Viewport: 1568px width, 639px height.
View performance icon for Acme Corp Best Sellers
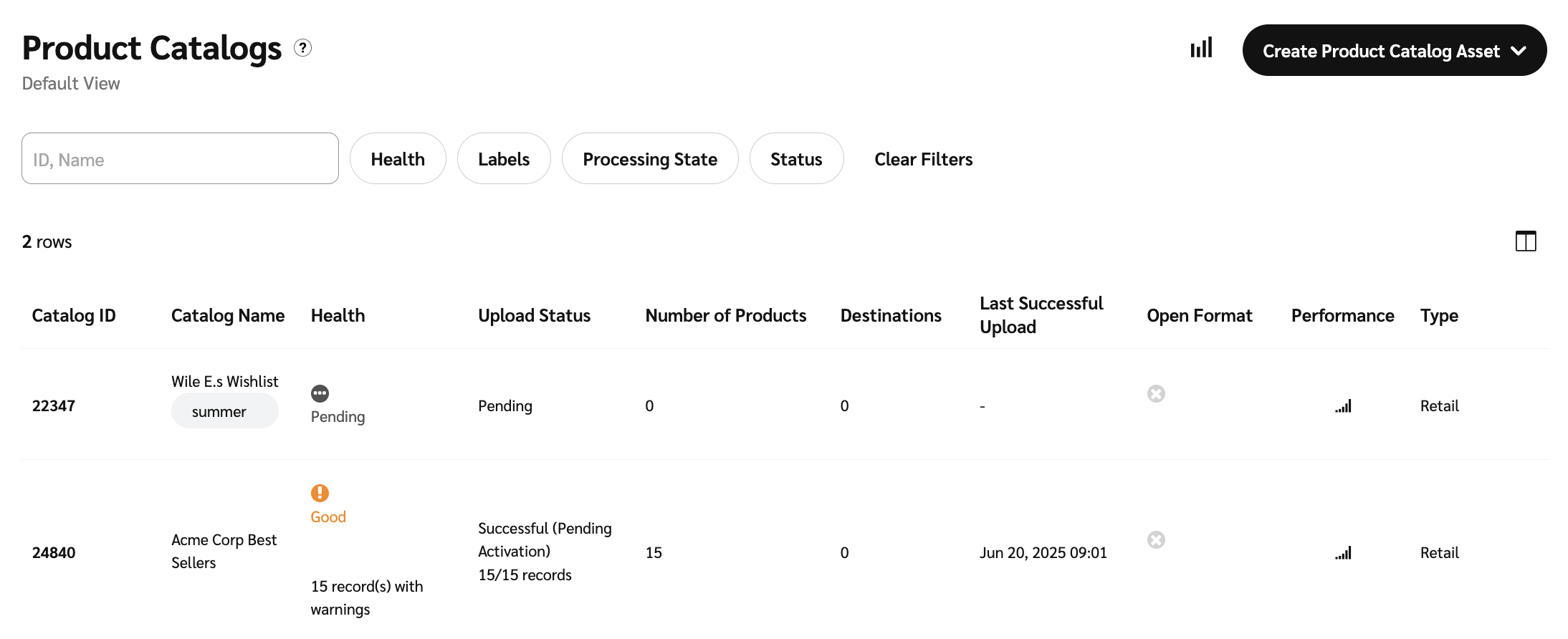click(x=1343, y=553)
